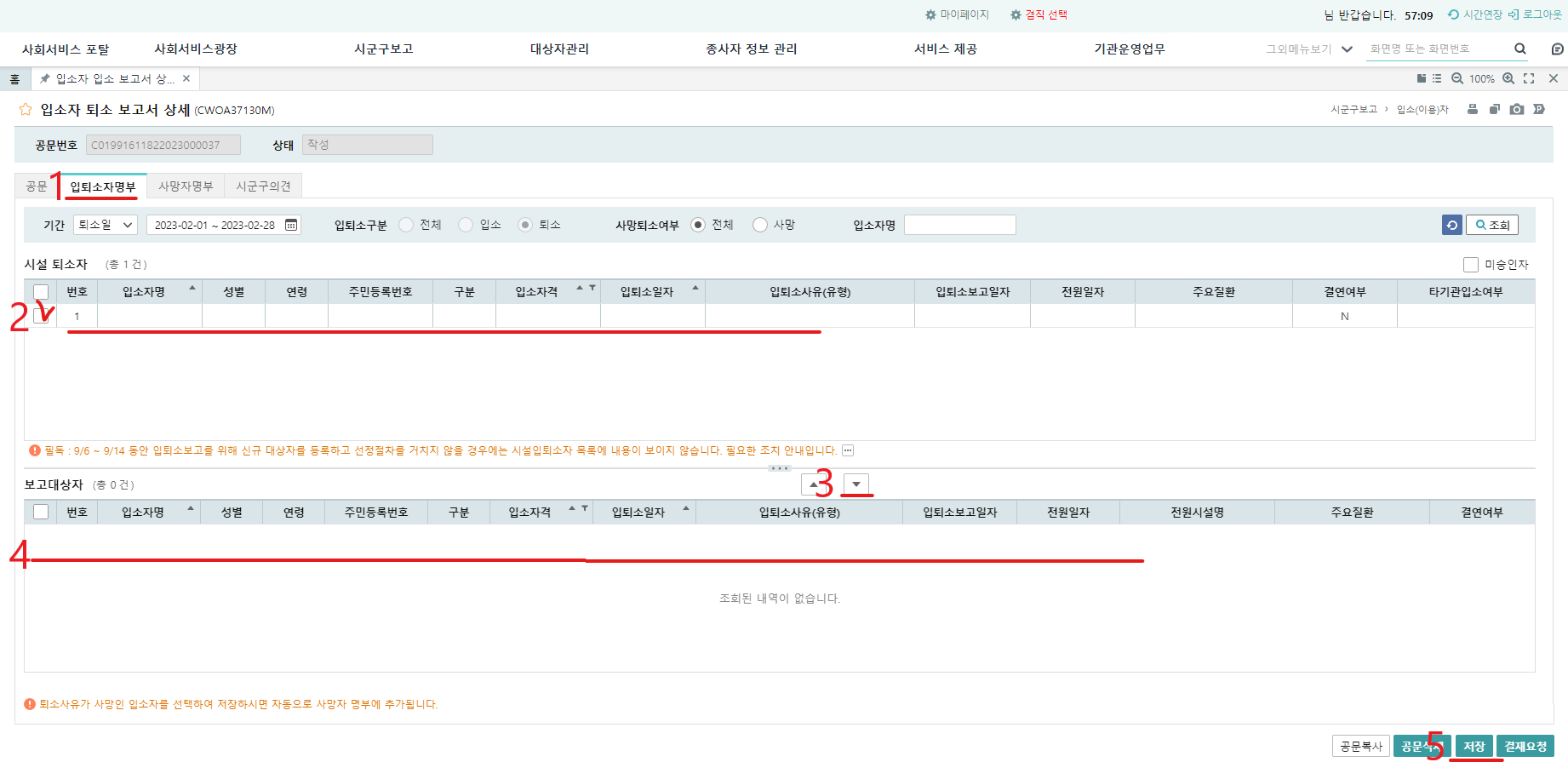Screen dimensions: 1568x762
Task: Go to the home tab icon
Action: (14, 78)
